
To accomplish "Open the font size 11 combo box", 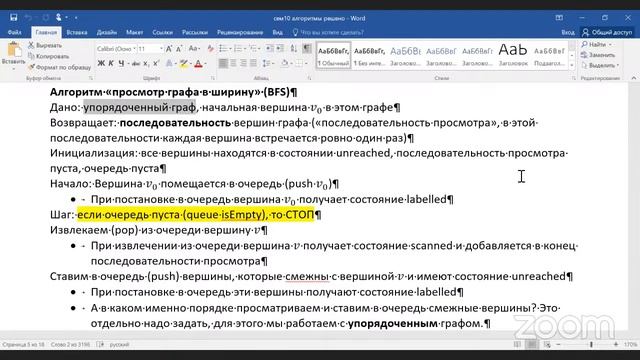I will tap(150, 49).
